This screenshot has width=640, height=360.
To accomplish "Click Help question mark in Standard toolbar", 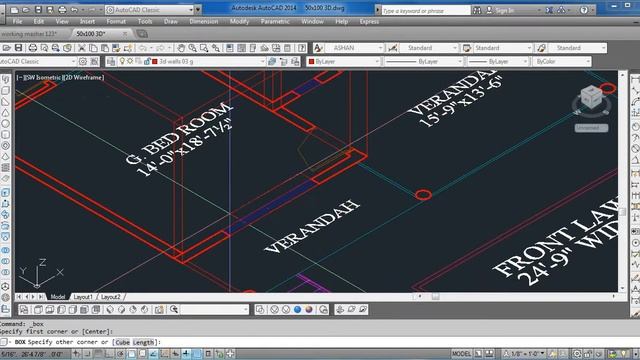I will point(302,48).
